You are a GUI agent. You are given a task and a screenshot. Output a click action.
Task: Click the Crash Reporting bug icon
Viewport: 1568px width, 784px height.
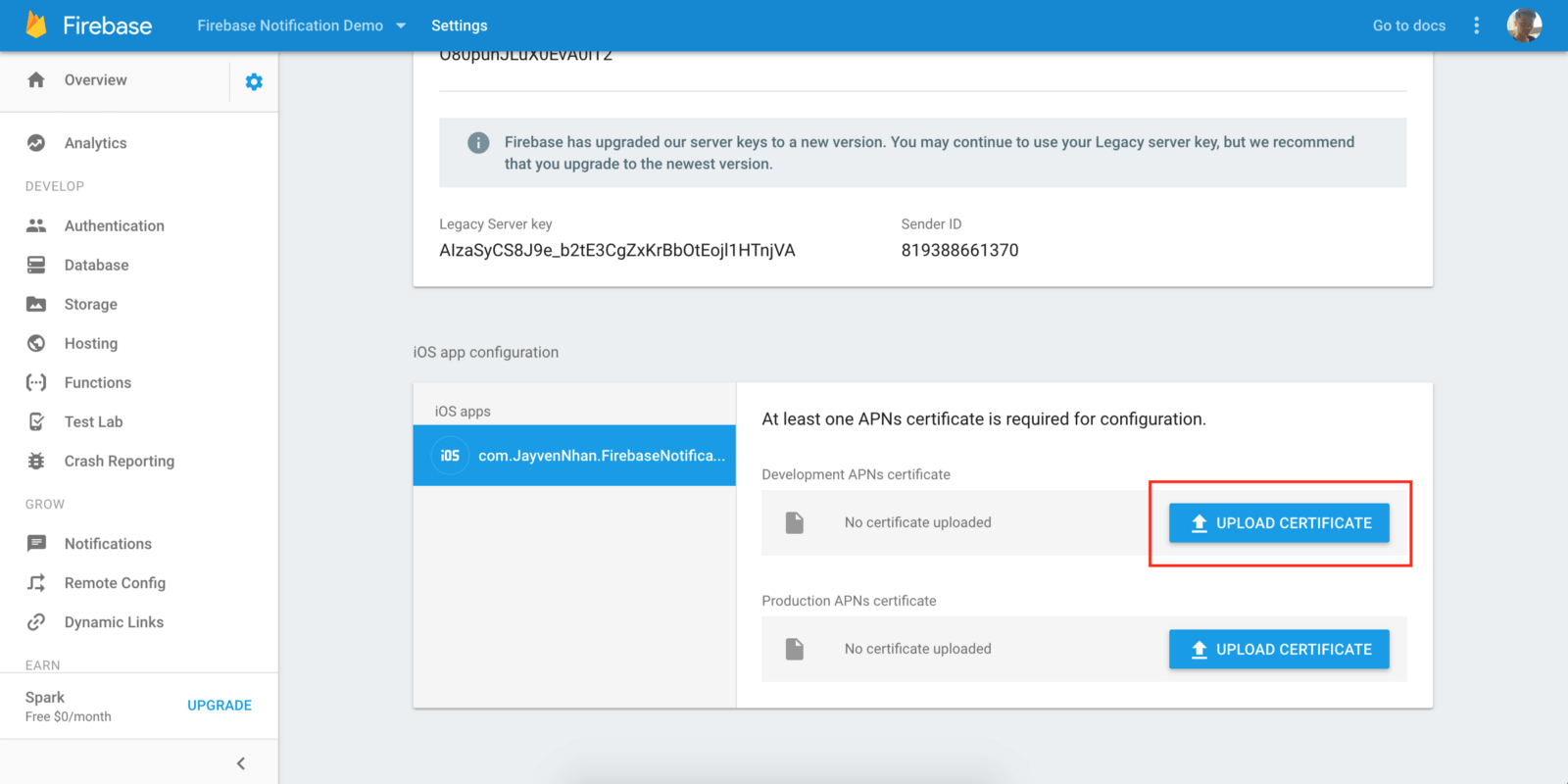click(x=36, y=461)
